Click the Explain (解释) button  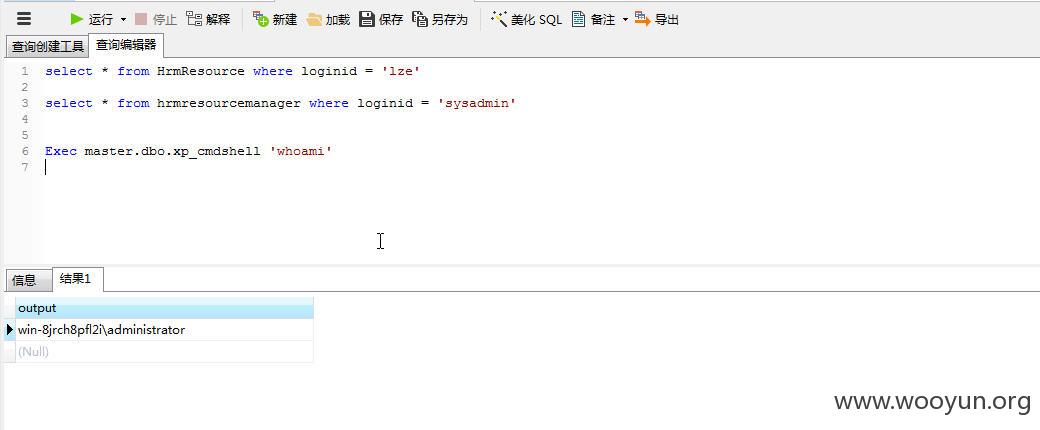[208, 19]
